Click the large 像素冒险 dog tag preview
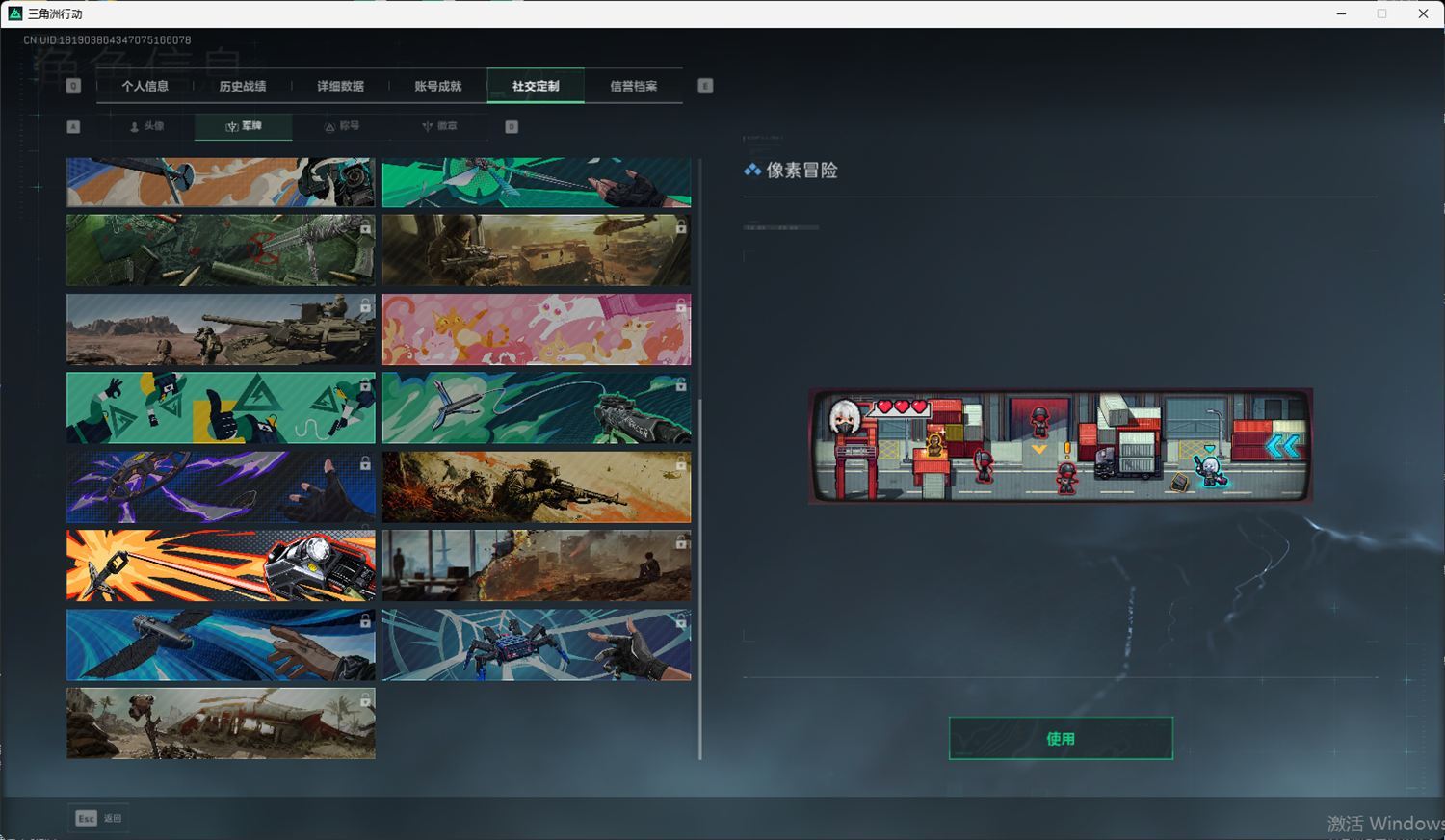 point(1060,445)
